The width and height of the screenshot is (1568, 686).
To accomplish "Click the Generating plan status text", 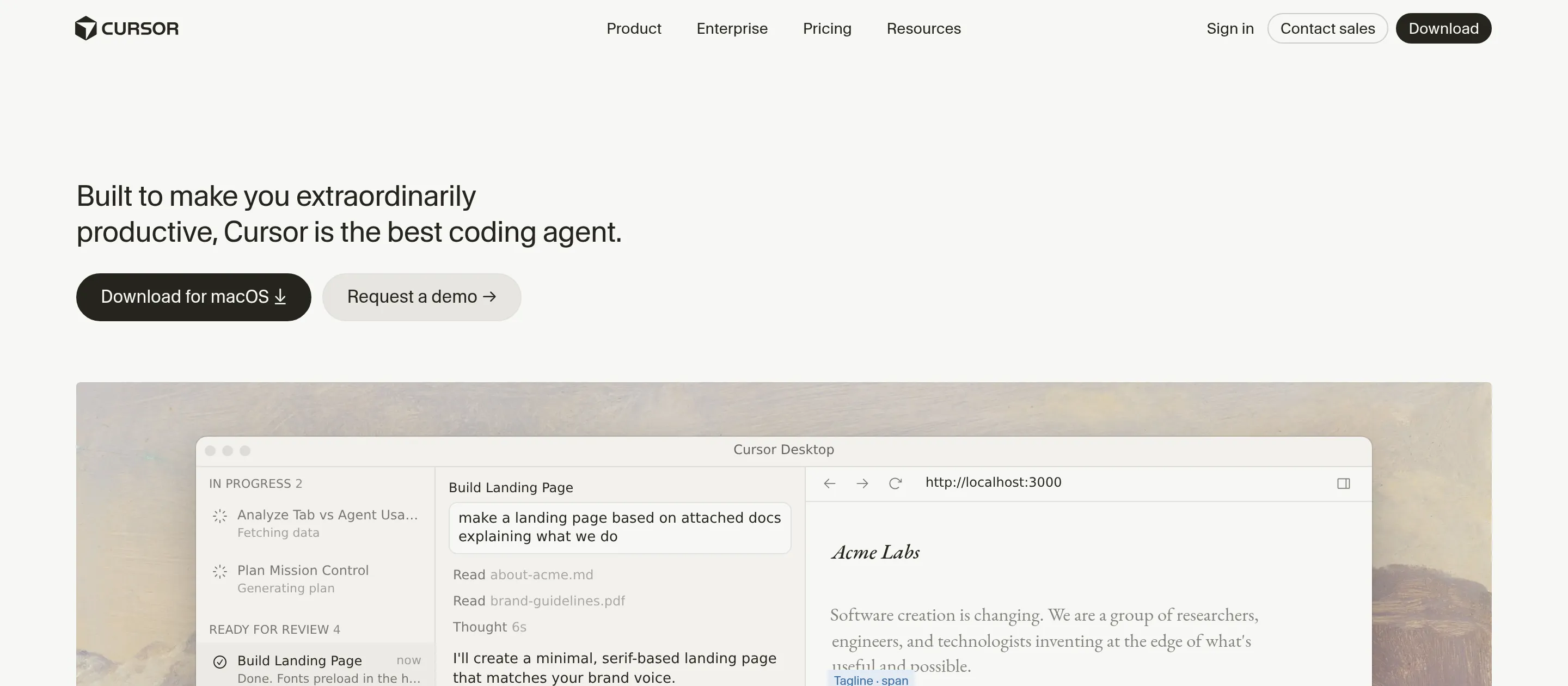I will (286, 588).
